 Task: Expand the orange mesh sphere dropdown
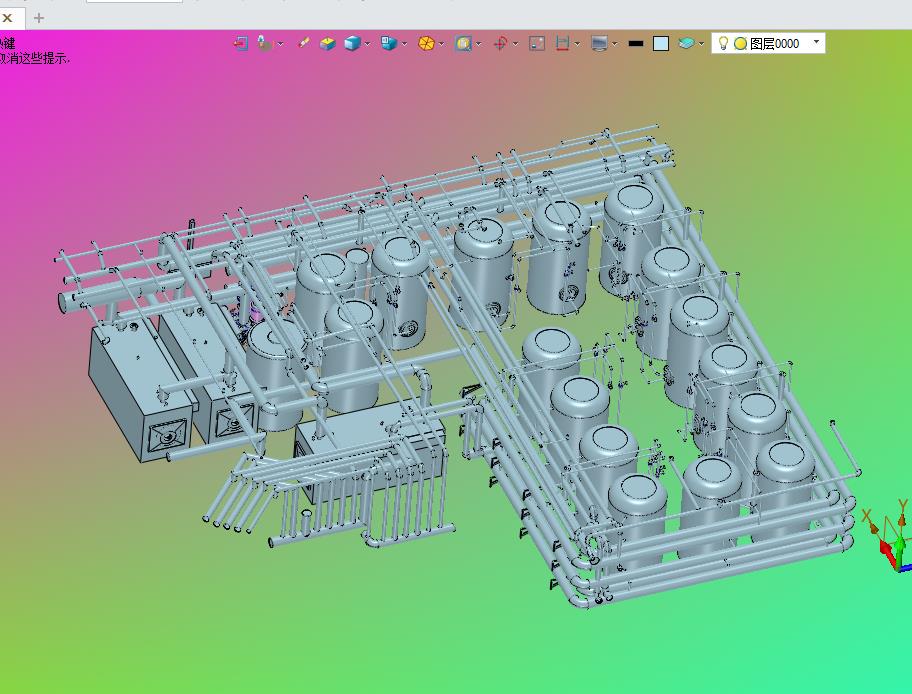coord(441,44)
